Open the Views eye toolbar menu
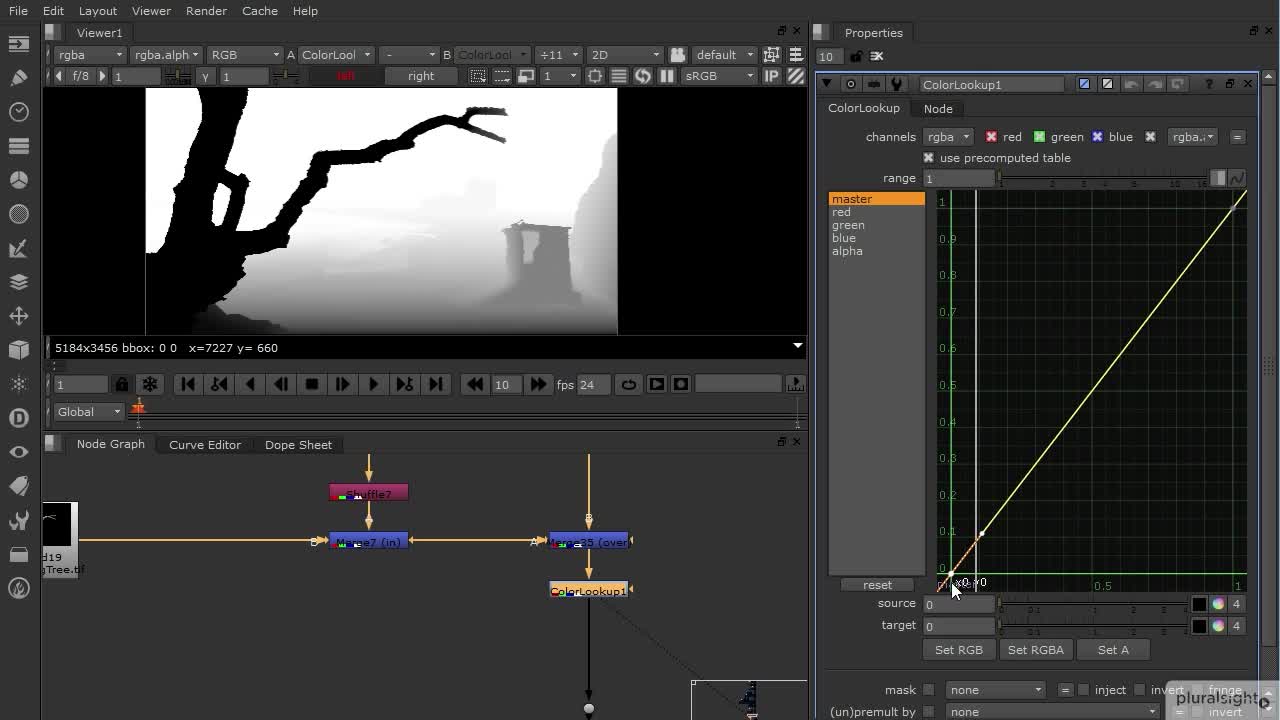The image size is (1280, 720). tap(18, 452)
